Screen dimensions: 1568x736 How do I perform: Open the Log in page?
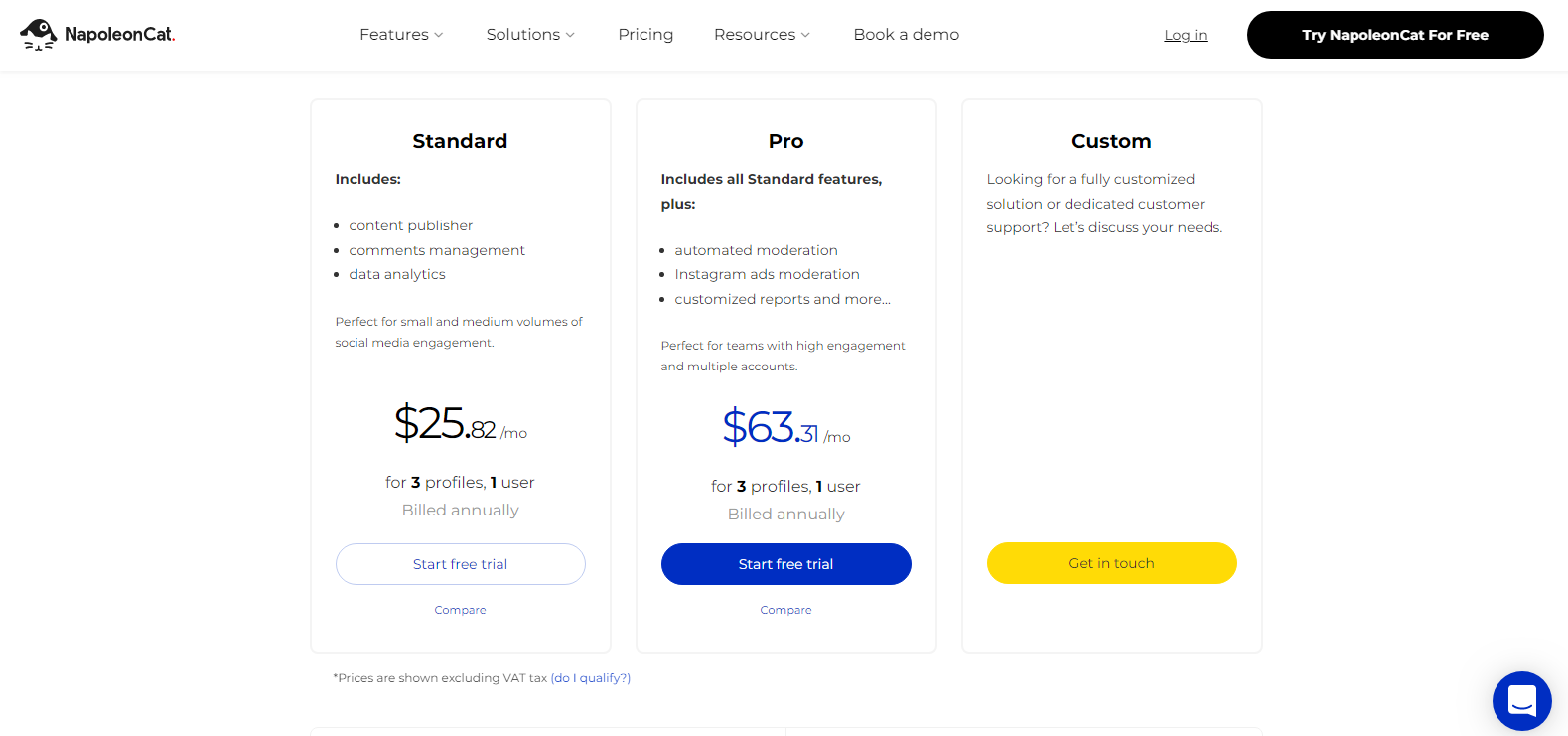point(1185,35)
